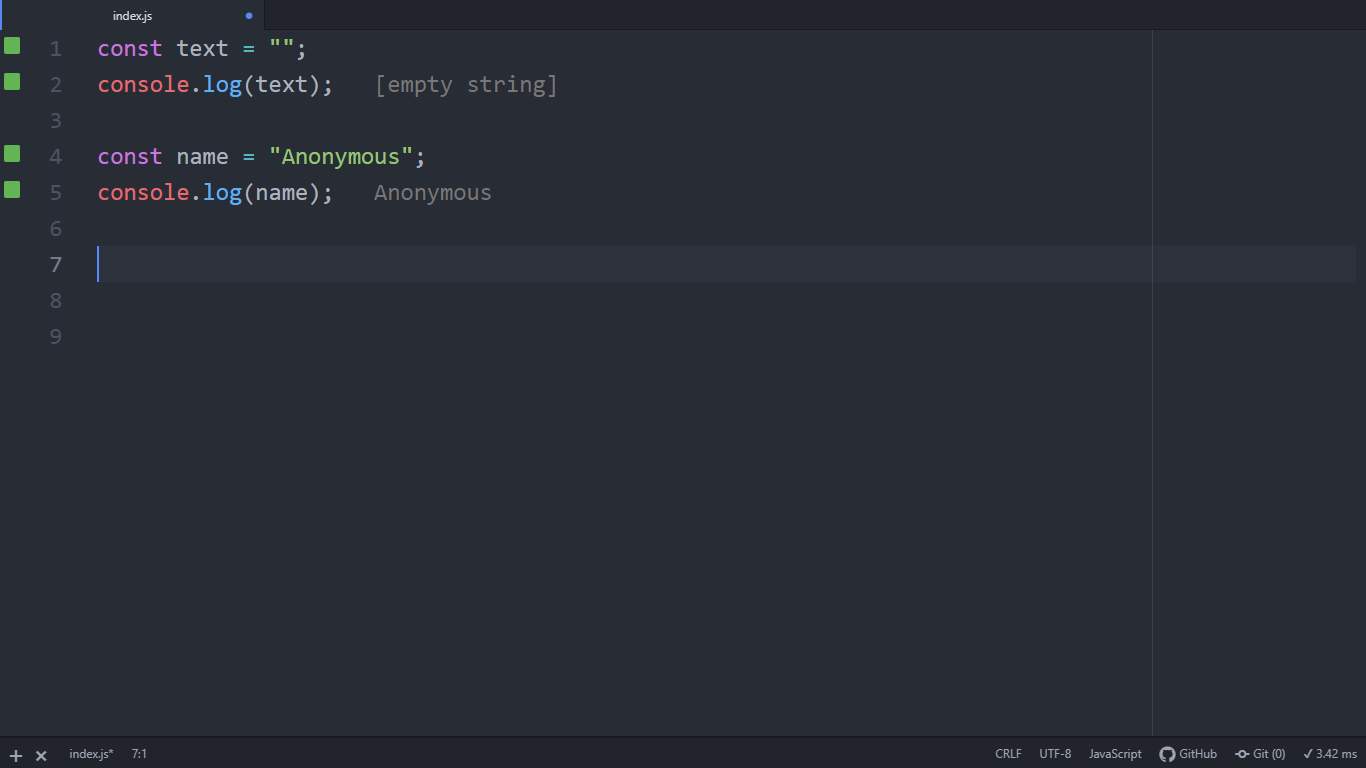The image size is (1366, 768).
Task: Click green coverage marker on line 4
Action: coord(12,154)
